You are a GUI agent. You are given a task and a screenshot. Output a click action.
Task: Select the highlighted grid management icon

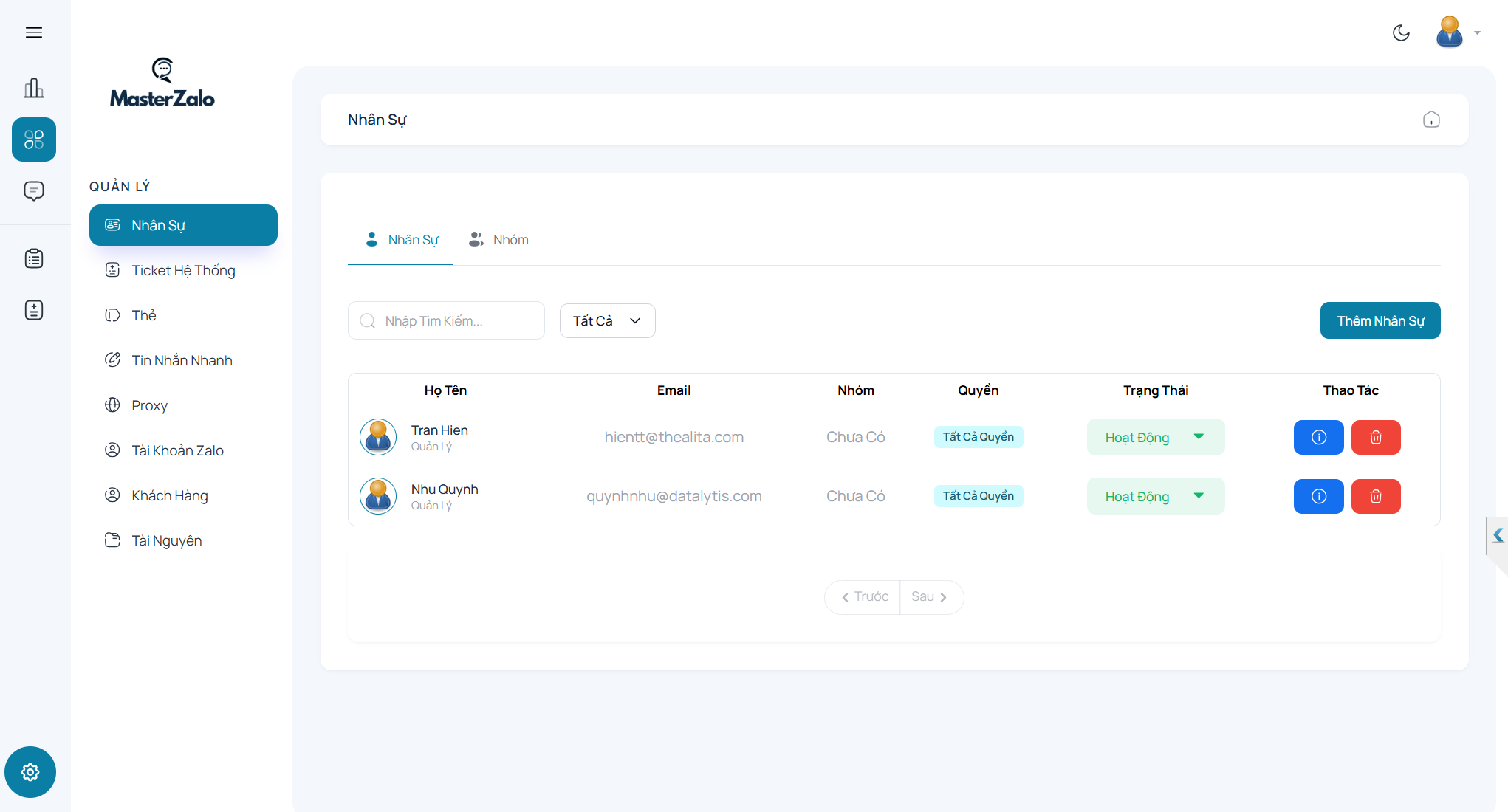[34, 140]
